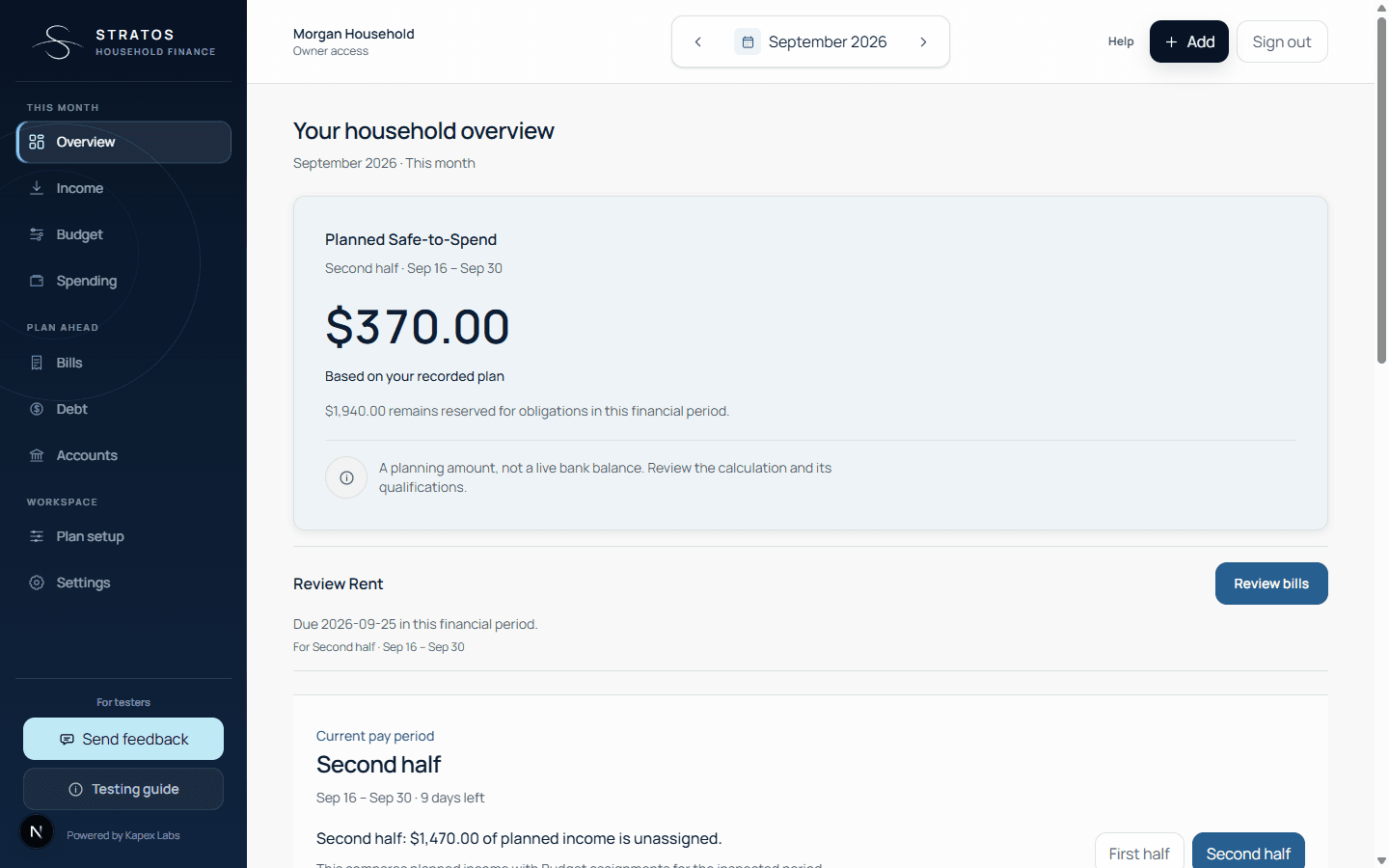The height and width of the screenshot is (868, 1389).
Task: Select the Second half period toggle
Action: (x=1248, y=853)
